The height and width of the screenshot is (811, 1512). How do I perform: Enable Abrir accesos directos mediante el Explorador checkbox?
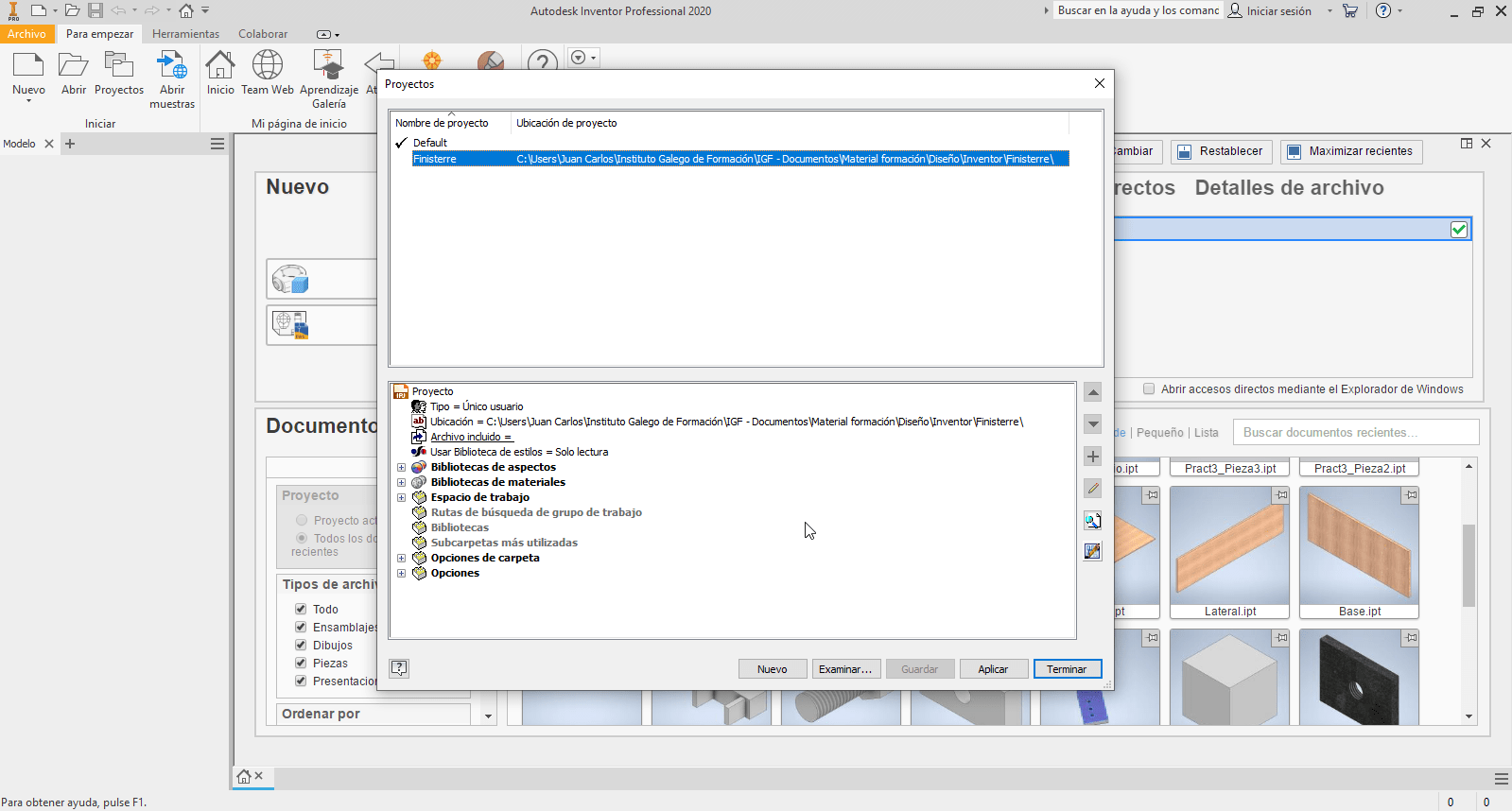coord(1149,388)
